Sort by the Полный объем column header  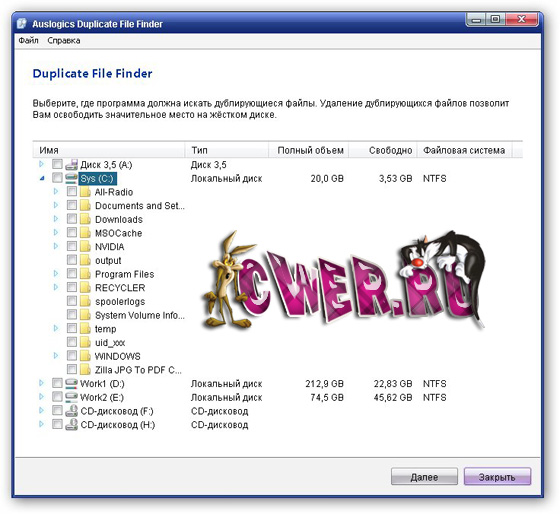(309, 150)
